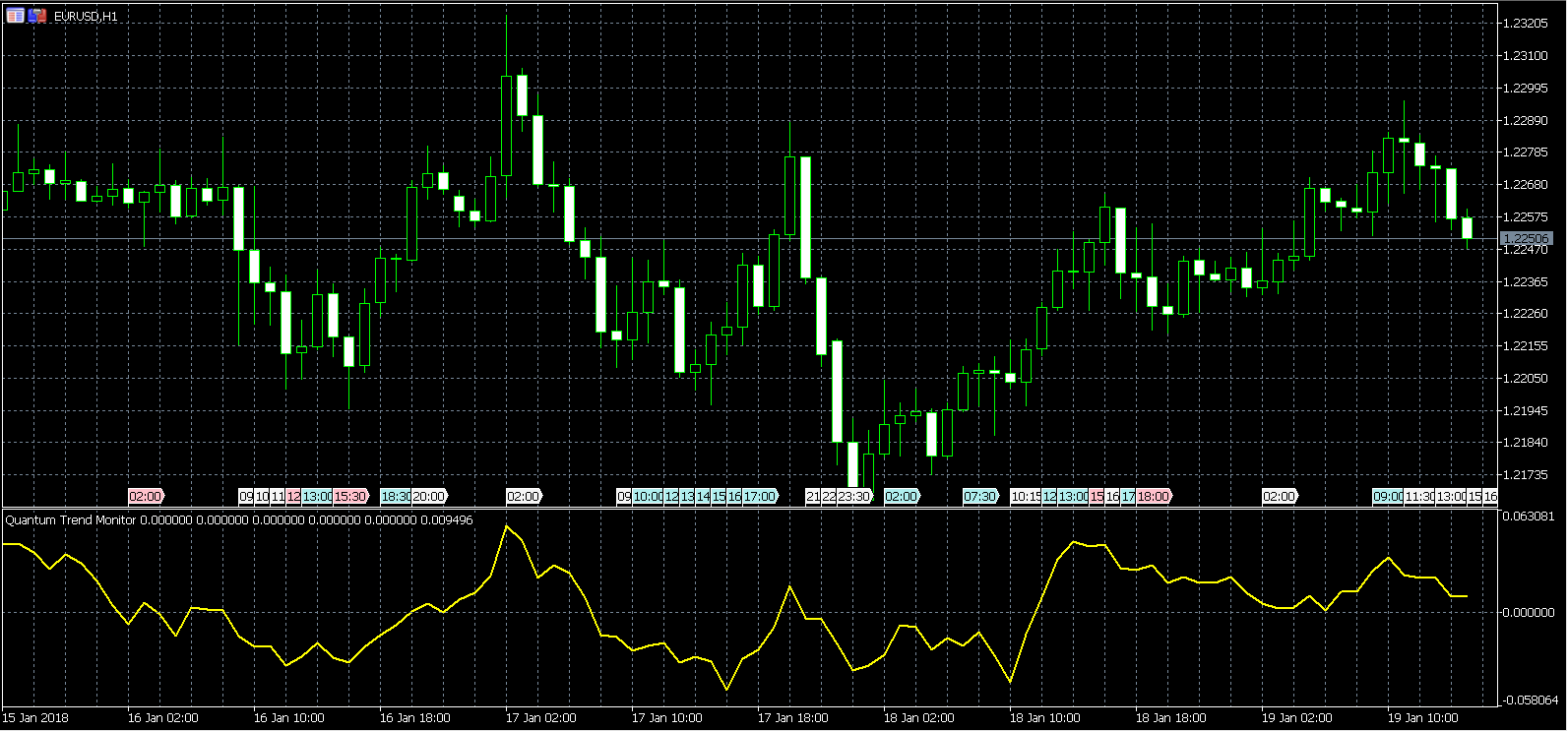Image resolution: width=1568 pixels, height=731 pixels.
Task: Click the EURUSD,H1 chart title
Action: click(x=86, y=17)
